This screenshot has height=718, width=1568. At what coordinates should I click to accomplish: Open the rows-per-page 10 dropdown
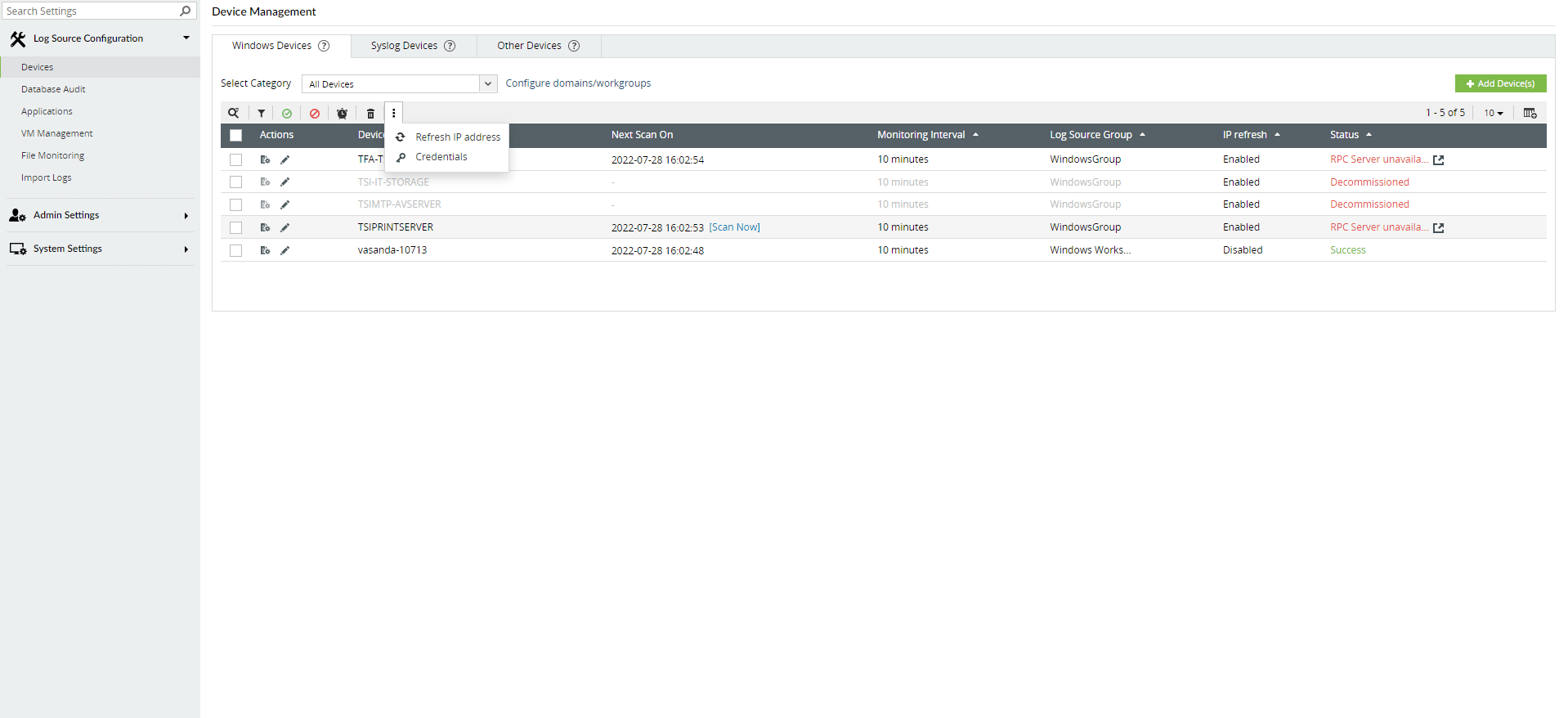click(1494, 113)
